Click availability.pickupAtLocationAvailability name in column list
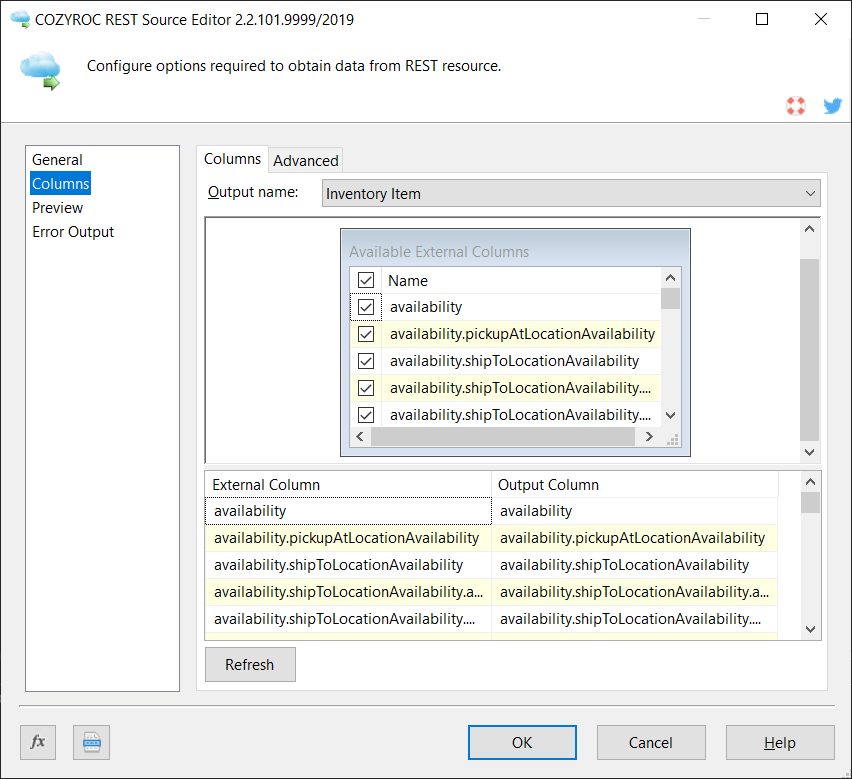 (522, 334)
